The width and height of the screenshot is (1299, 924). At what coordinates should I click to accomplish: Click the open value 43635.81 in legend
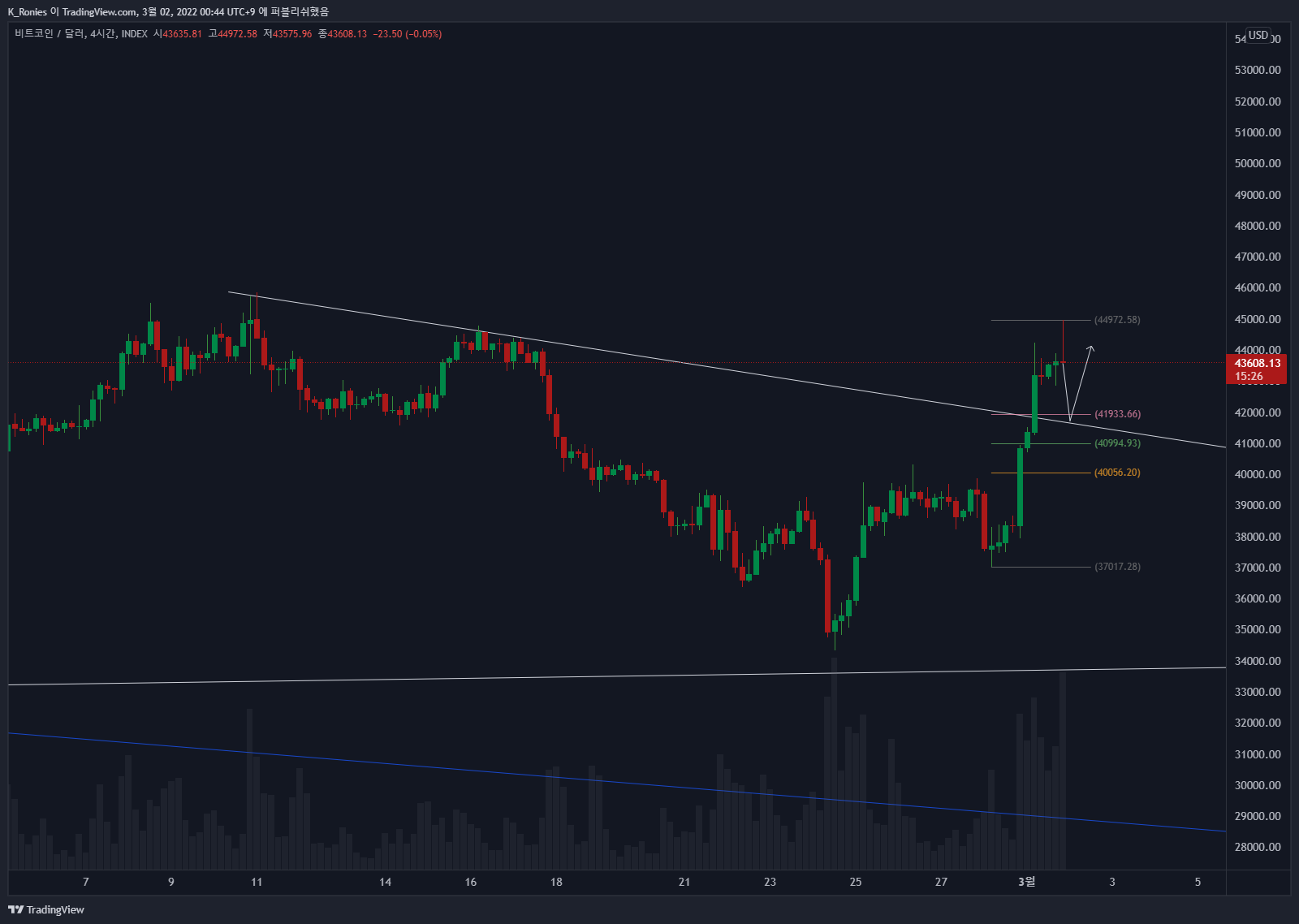pyautogui.click(x=182, y=34)
